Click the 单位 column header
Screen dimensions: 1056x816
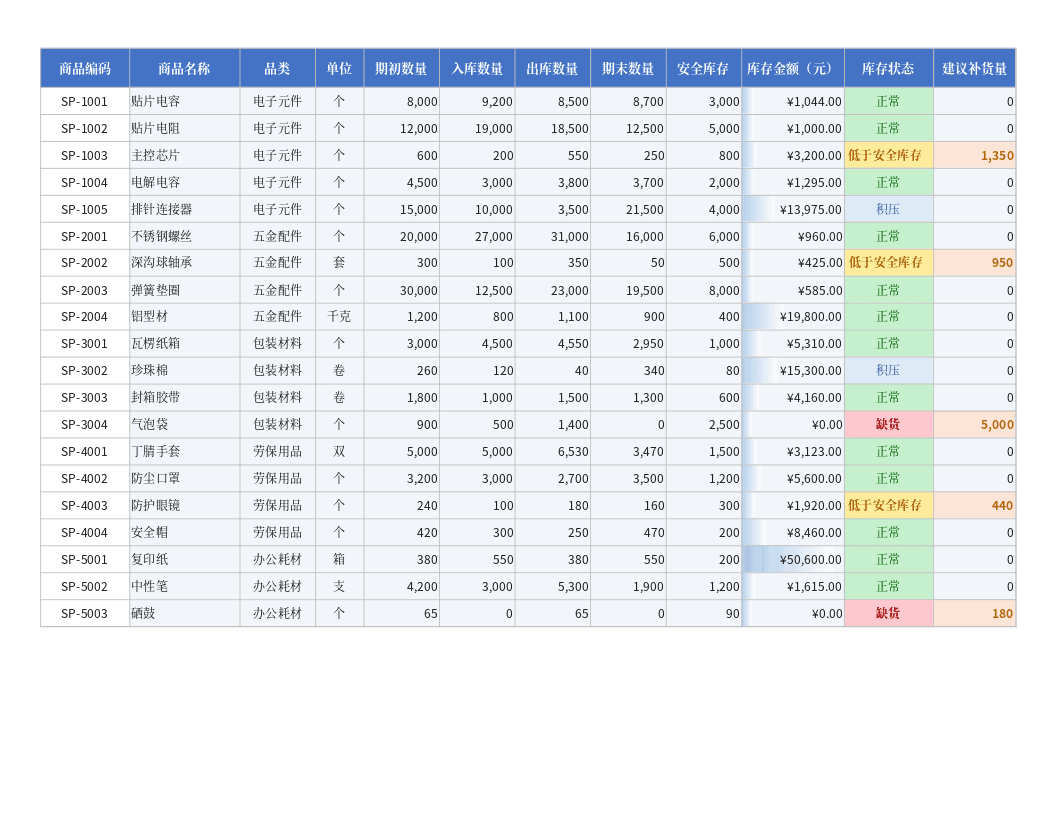[339, 68]
